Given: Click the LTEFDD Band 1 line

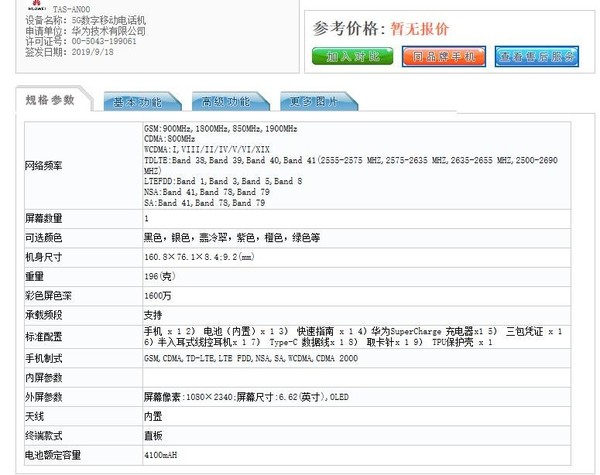Looking at the screenshot, I should coord(223,181).
